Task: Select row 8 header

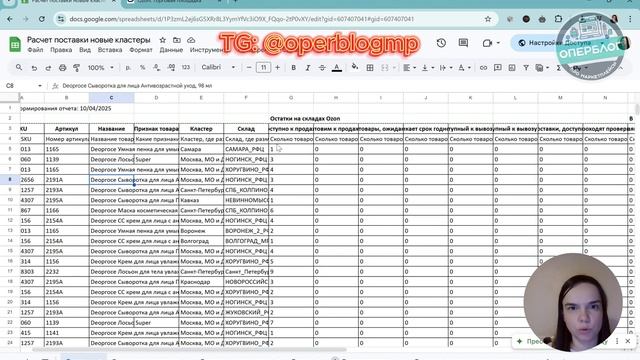Action: tap(10, 180)
